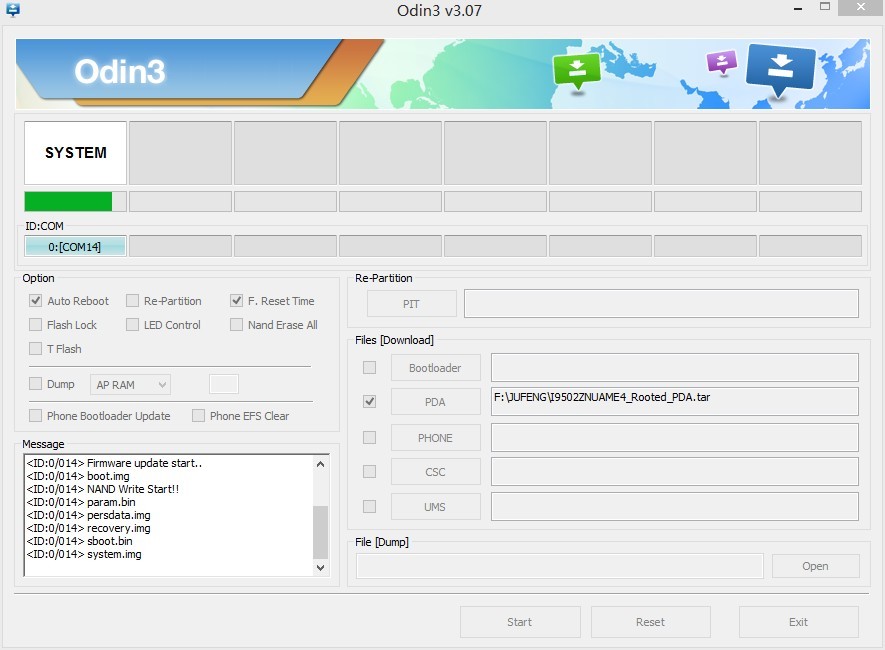Enable Nand Erase All
885x650 pixels.
click(237, 324)
